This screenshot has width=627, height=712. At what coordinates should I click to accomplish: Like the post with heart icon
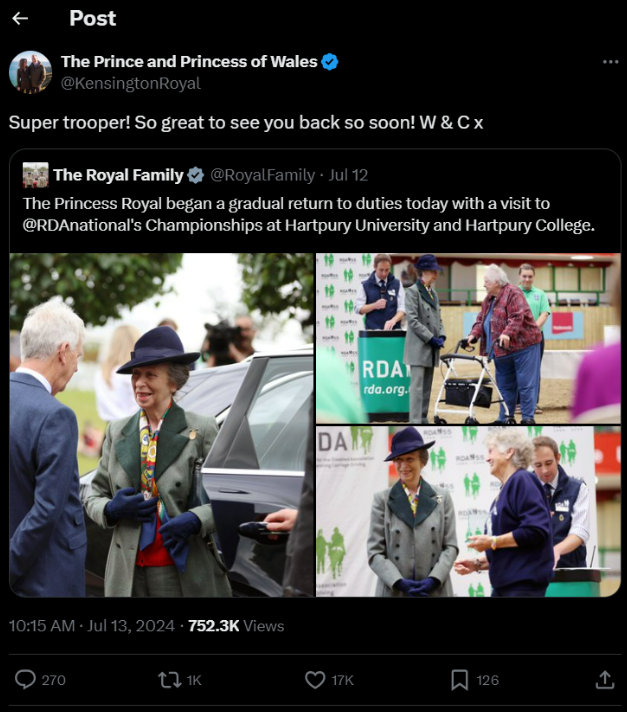coord(315,680)
